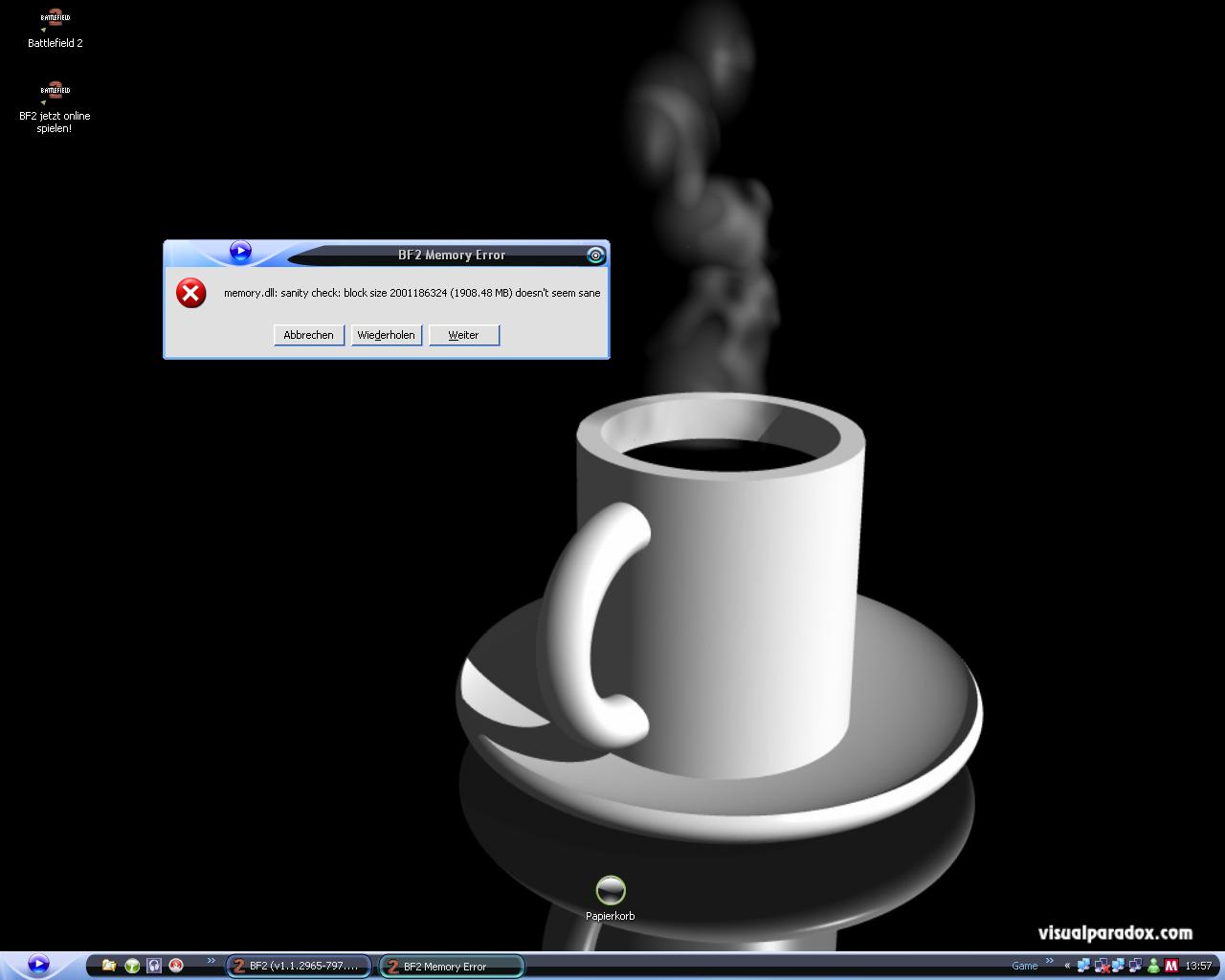Click the red round Quick Launch icon
The width and height of the screenshot is (1225, 980).
(x=176, y=966)
